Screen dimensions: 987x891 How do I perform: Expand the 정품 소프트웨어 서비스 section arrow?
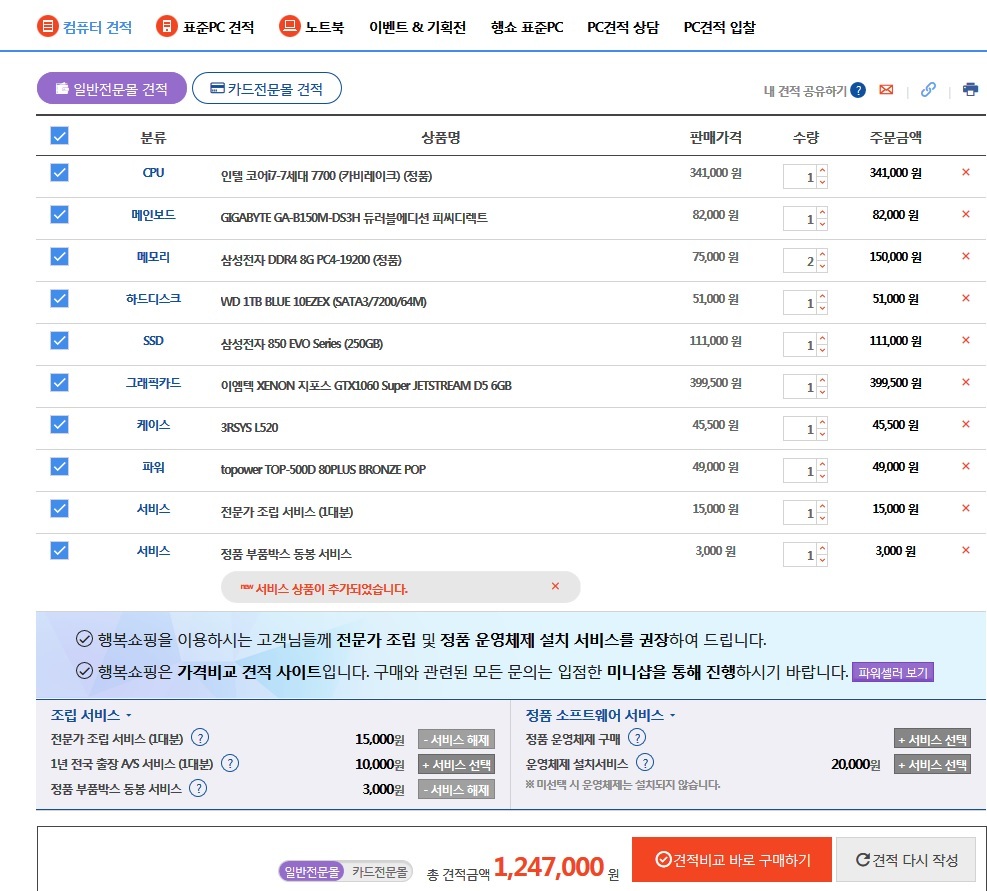[x=672, y=716]
